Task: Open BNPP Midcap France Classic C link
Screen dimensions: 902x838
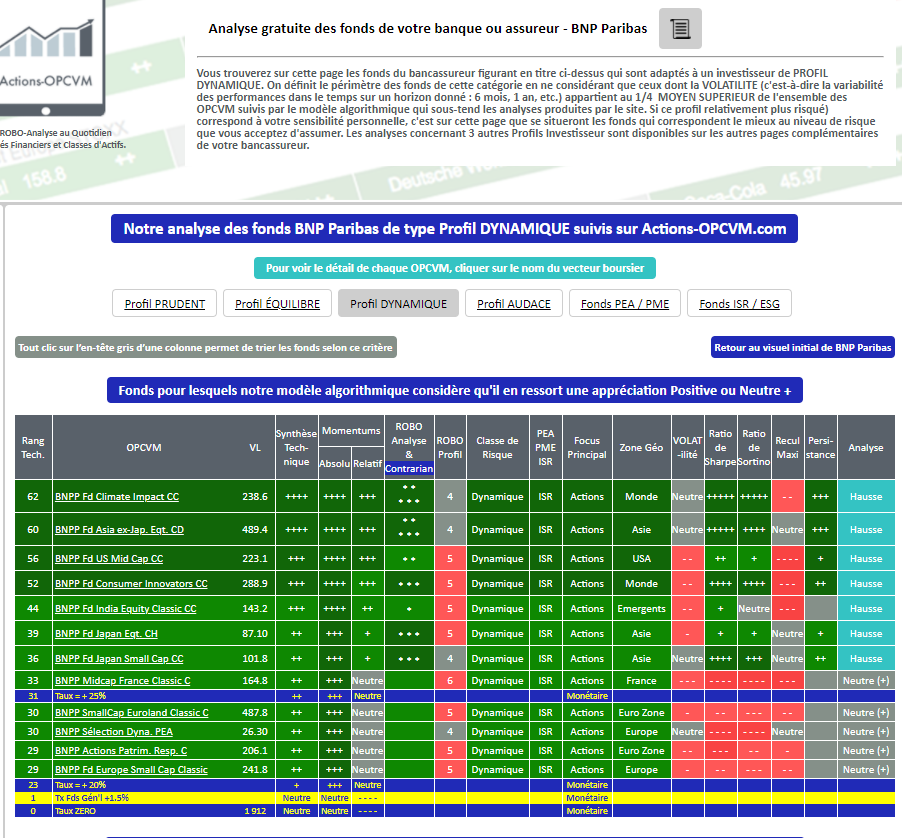Action: (x=123, y=680)
